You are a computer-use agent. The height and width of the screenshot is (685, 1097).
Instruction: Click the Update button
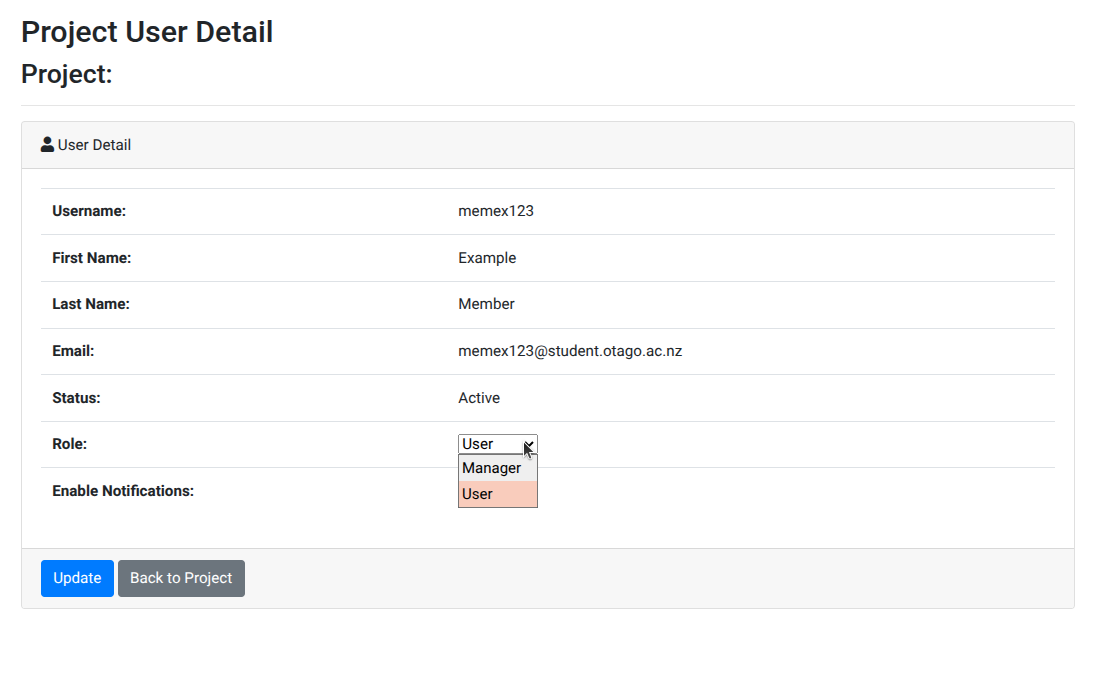coord(77,578)
